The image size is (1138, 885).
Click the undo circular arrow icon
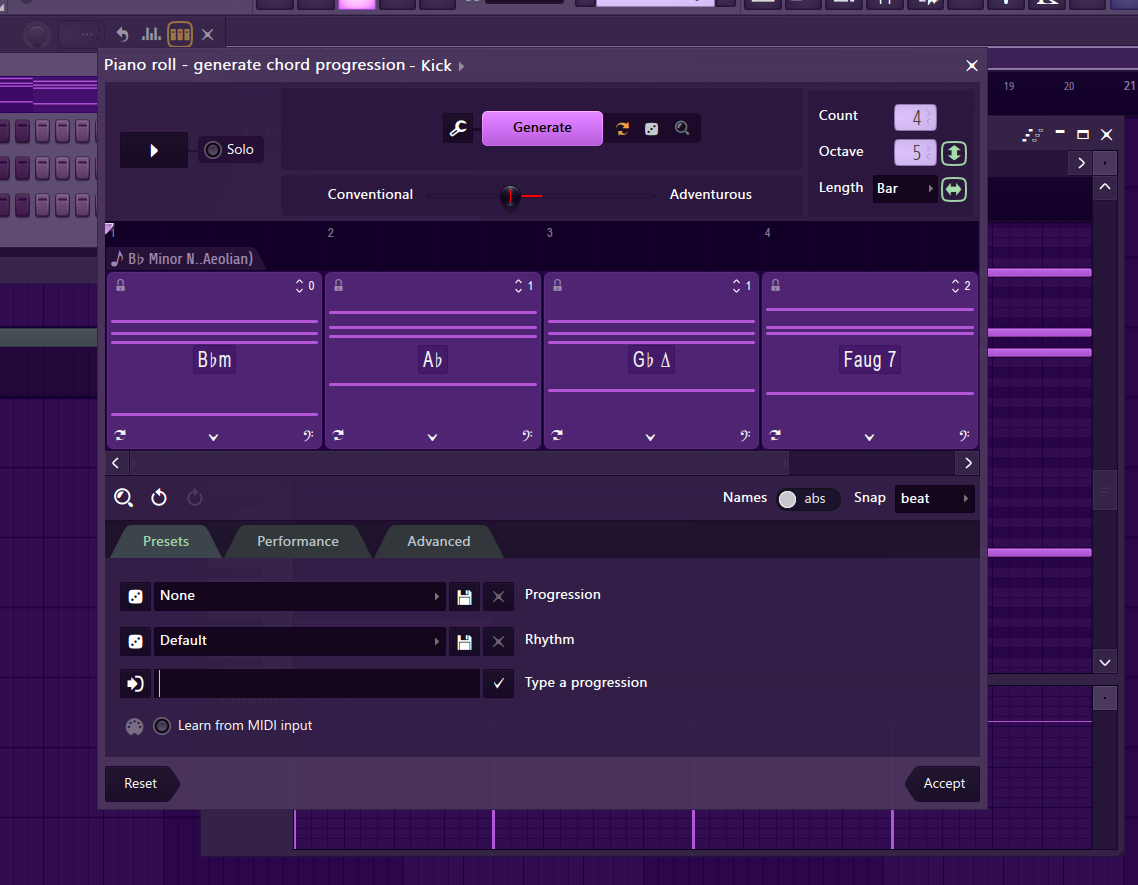(x=159, y=497)
